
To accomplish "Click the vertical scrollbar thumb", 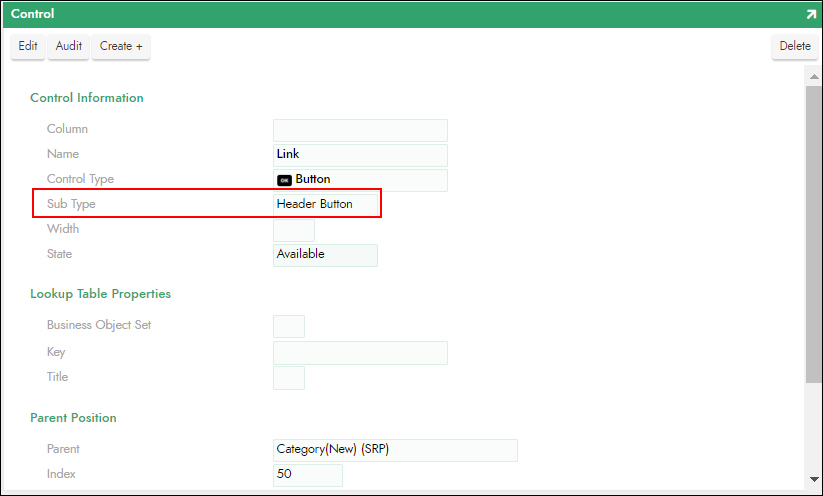I will [813, 230].
